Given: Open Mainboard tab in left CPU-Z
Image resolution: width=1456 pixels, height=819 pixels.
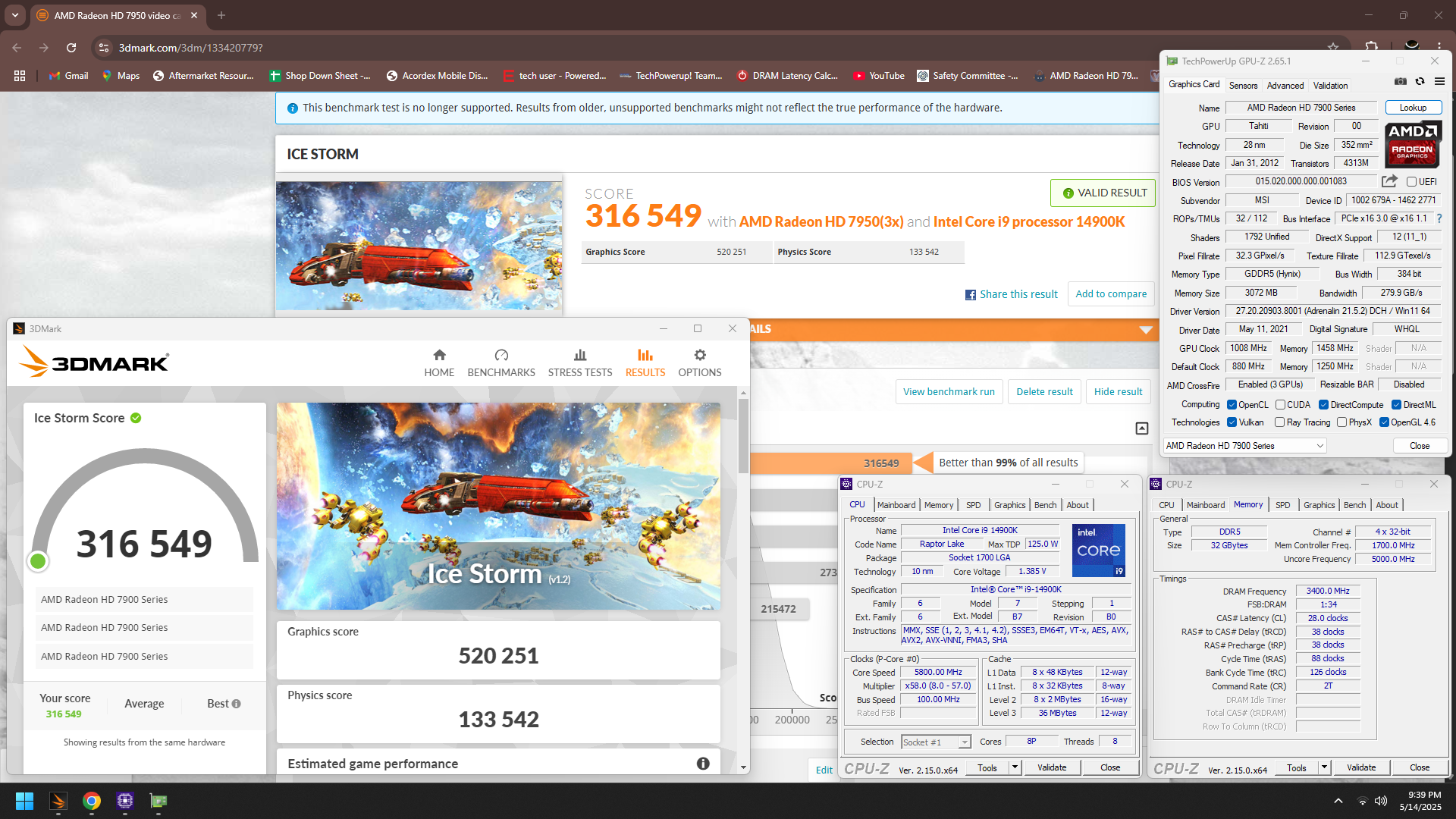Looking at the screenshot, I should click(896, 505).
